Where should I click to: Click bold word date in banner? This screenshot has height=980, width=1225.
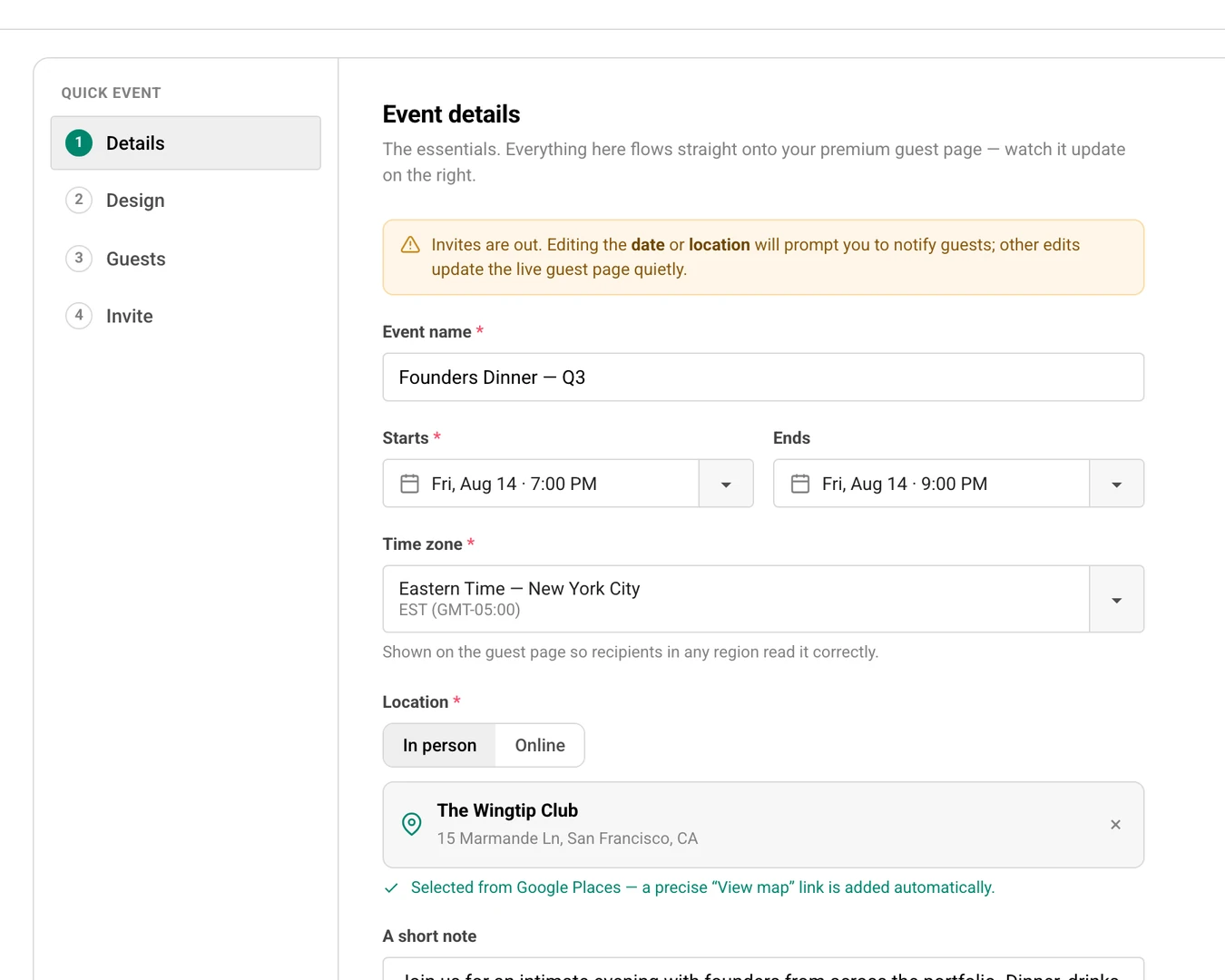(x=648, y=245)
